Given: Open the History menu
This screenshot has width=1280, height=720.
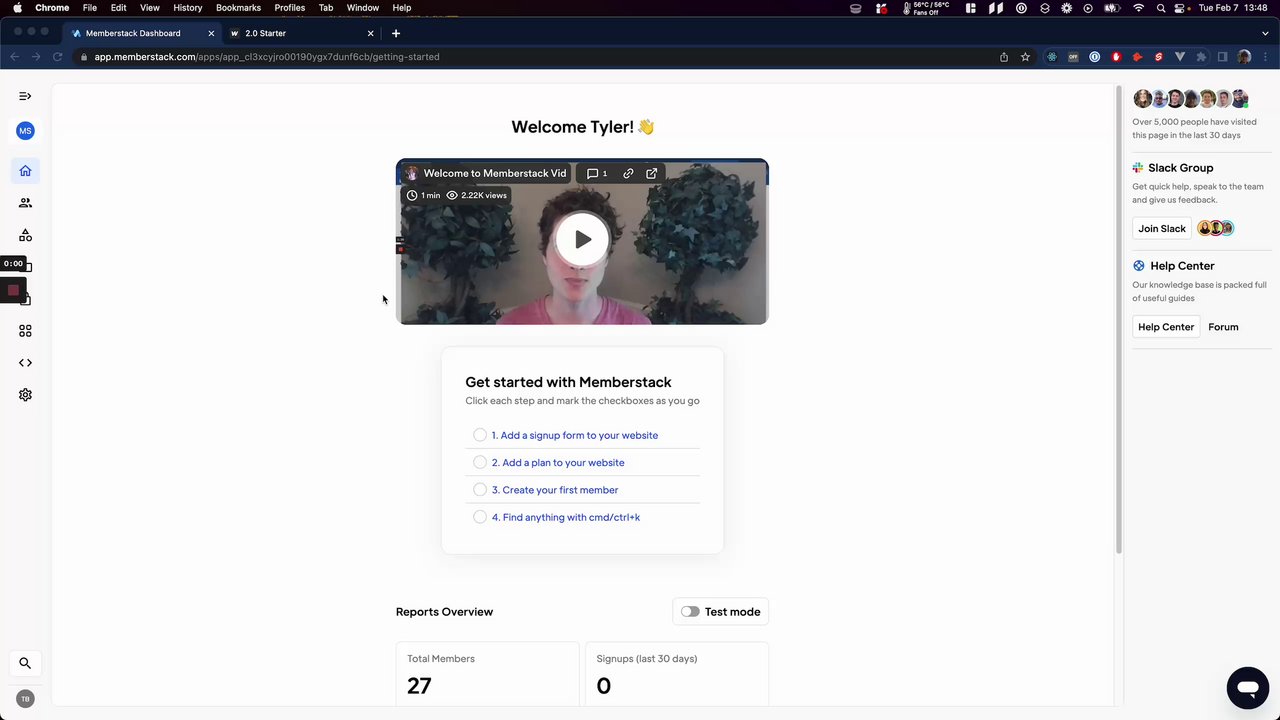Looking at the screenshot, I should click(x=188, y=8).
